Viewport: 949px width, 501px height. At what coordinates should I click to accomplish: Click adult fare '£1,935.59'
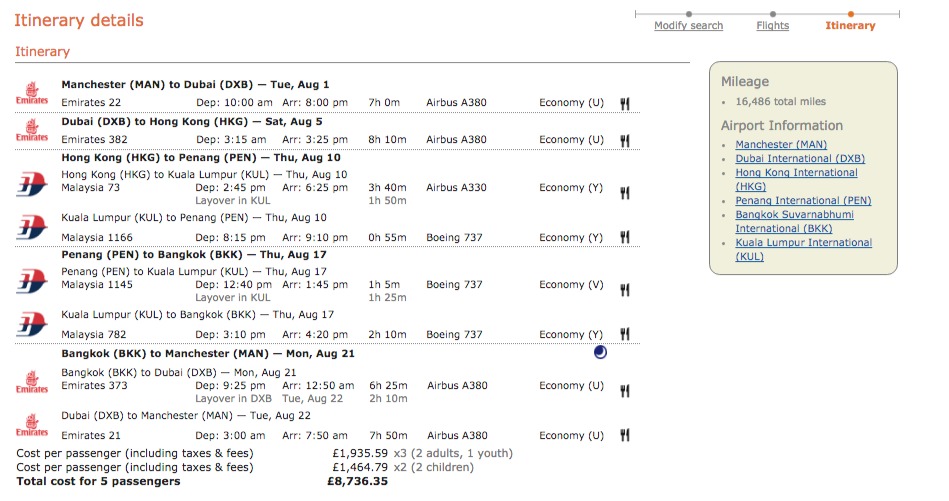coord(360,453)
